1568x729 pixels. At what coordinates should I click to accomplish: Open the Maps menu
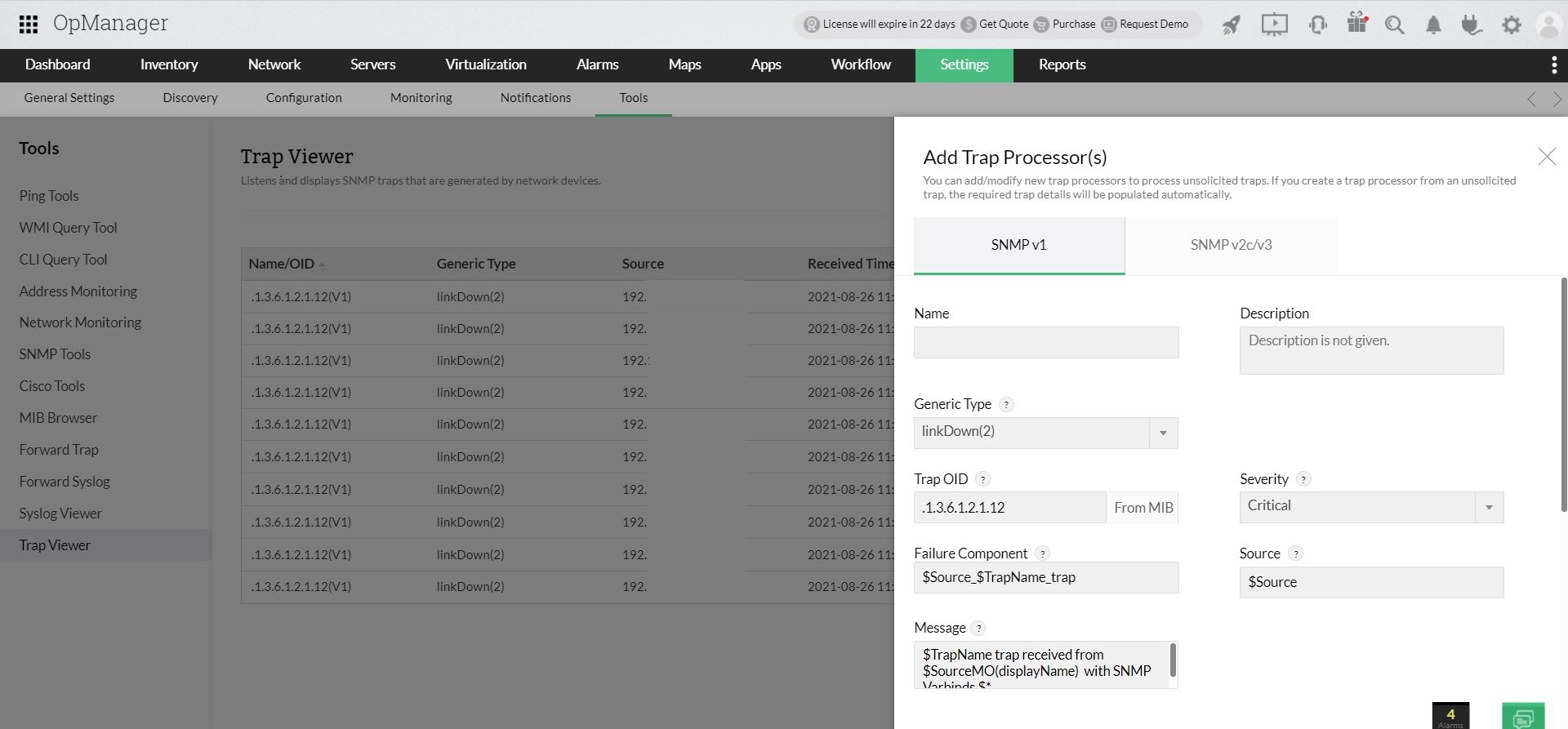[x=685, y=64]
